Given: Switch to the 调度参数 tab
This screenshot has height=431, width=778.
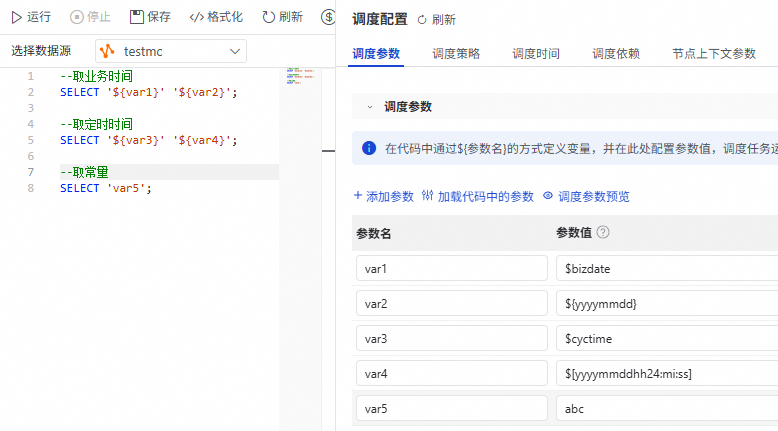Looking at the screenshot, I should point(376,54).
